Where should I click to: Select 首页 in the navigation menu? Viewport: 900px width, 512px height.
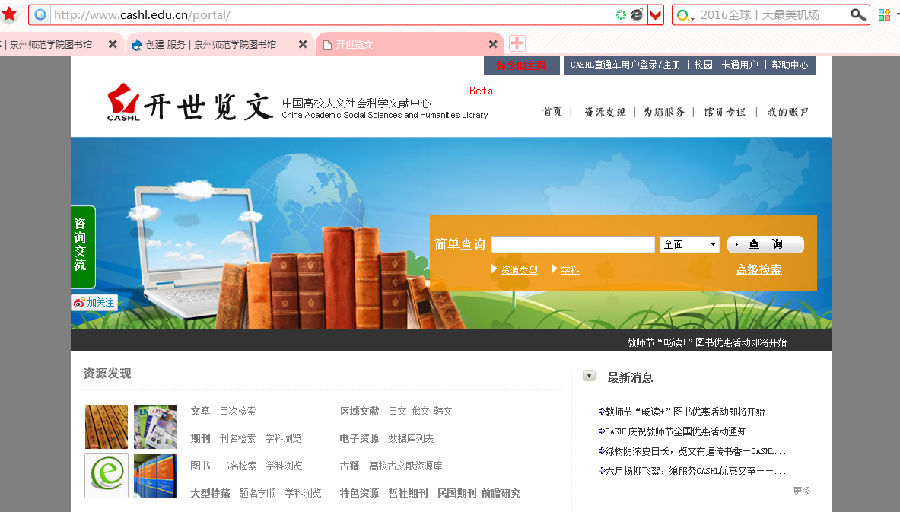551,112
